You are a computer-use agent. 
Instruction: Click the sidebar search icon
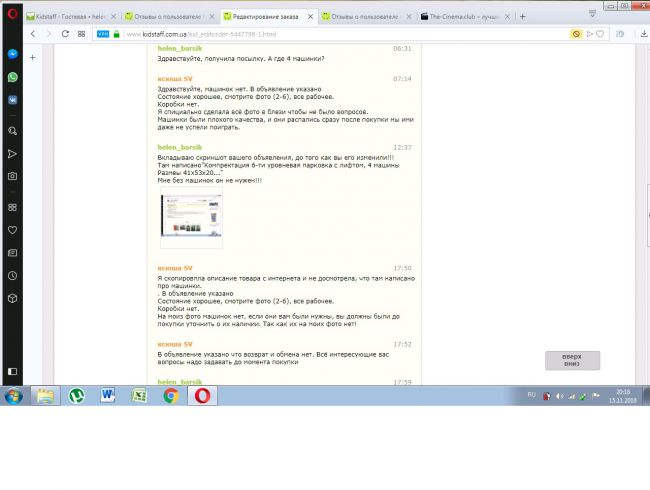point(12,131)
